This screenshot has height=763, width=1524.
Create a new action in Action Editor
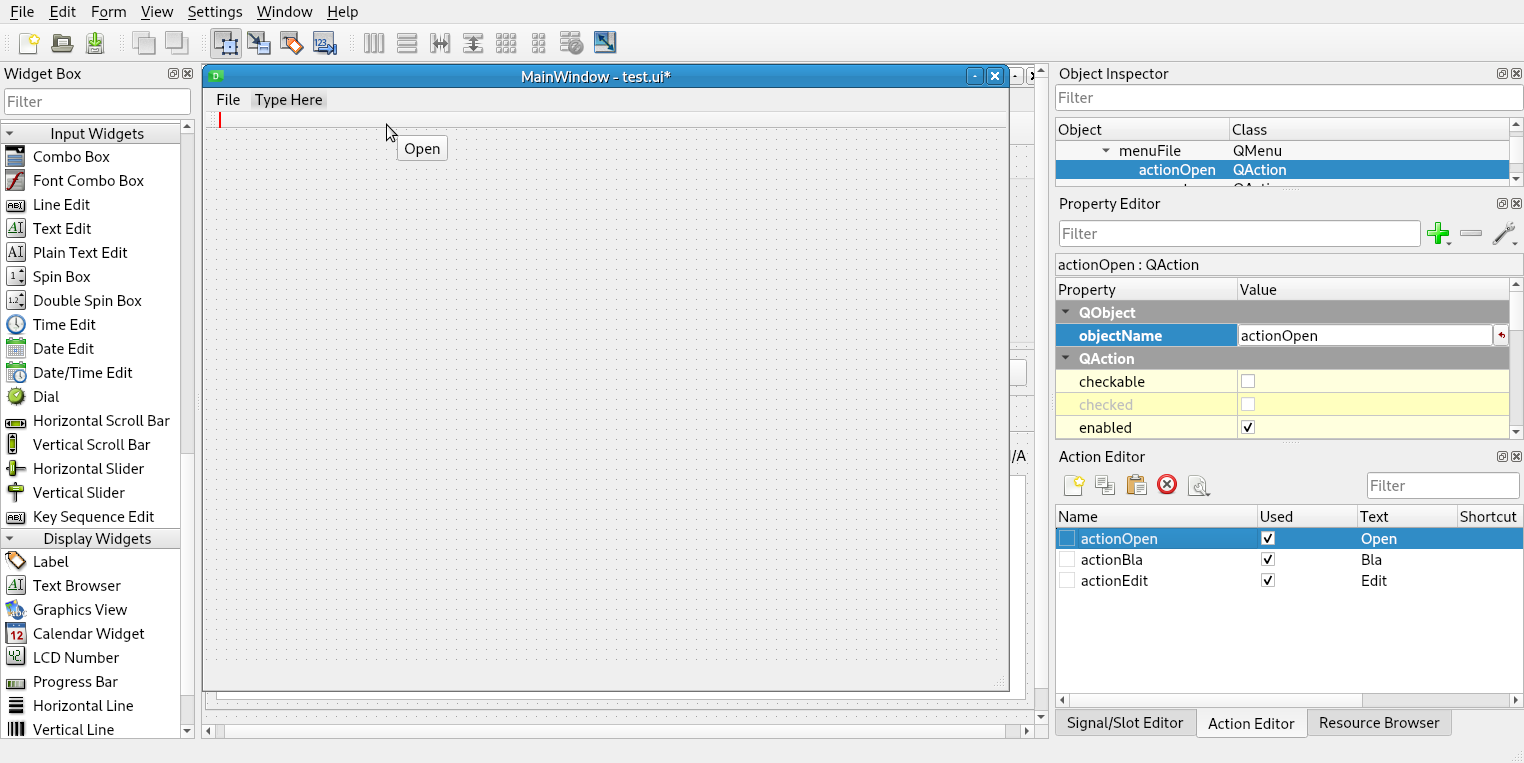(1074, 485)
